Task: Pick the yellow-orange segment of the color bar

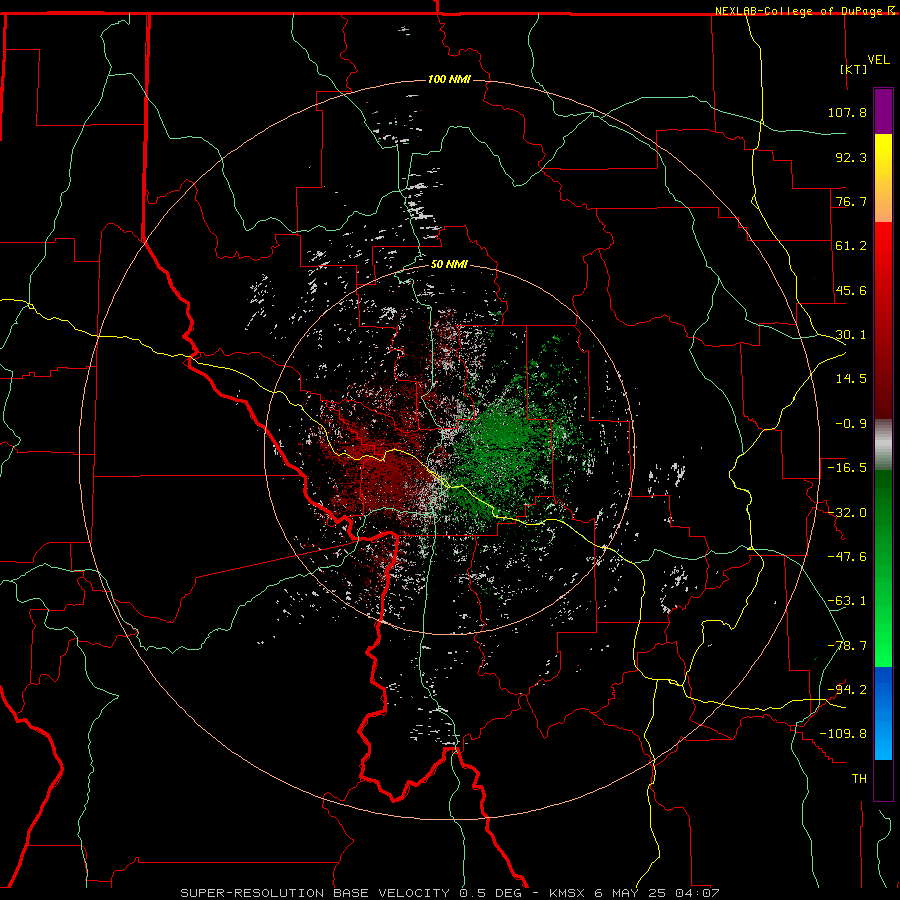Action: [883, 178]
